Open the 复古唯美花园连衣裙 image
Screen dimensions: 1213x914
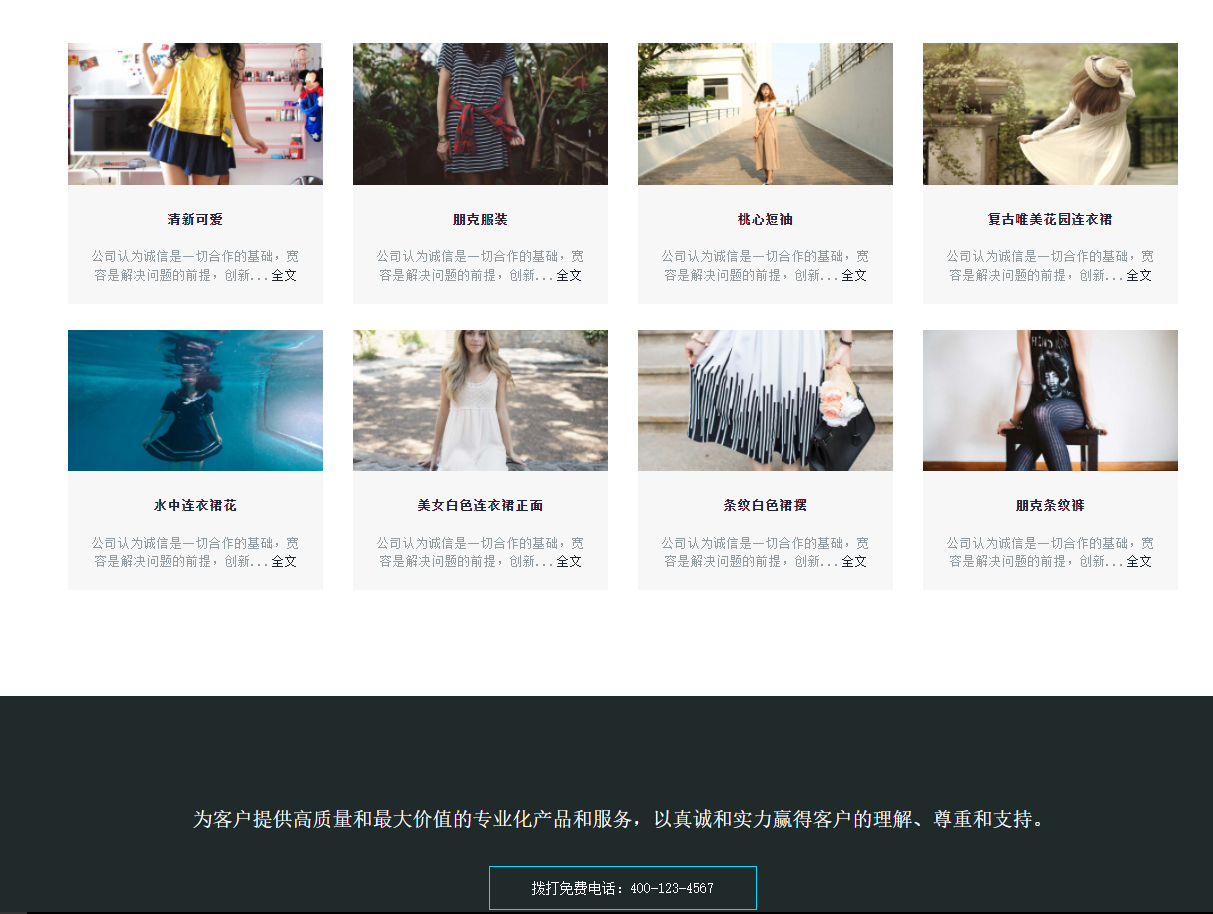(1050, 114)
